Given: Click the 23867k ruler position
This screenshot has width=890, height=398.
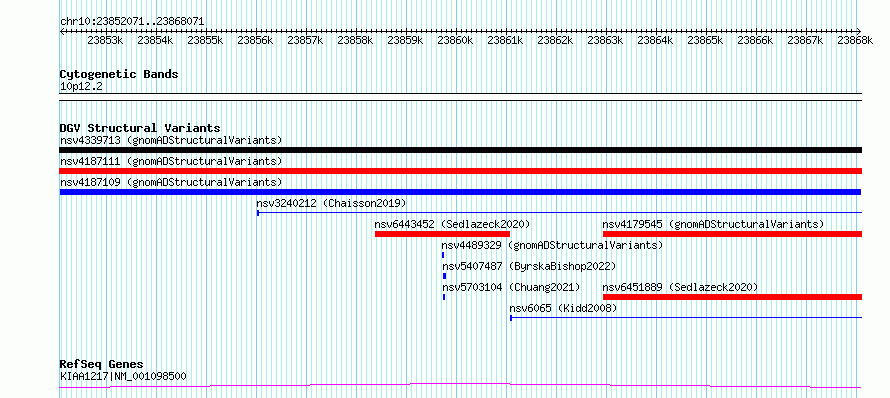Looking at the screenshot, I should 805,40.
